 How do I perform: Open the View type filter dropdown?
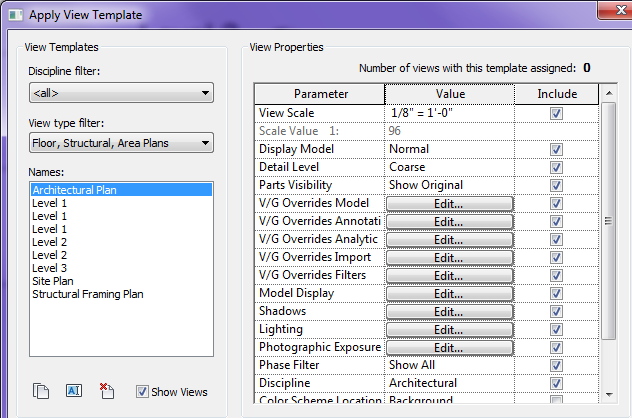[121, 143]
